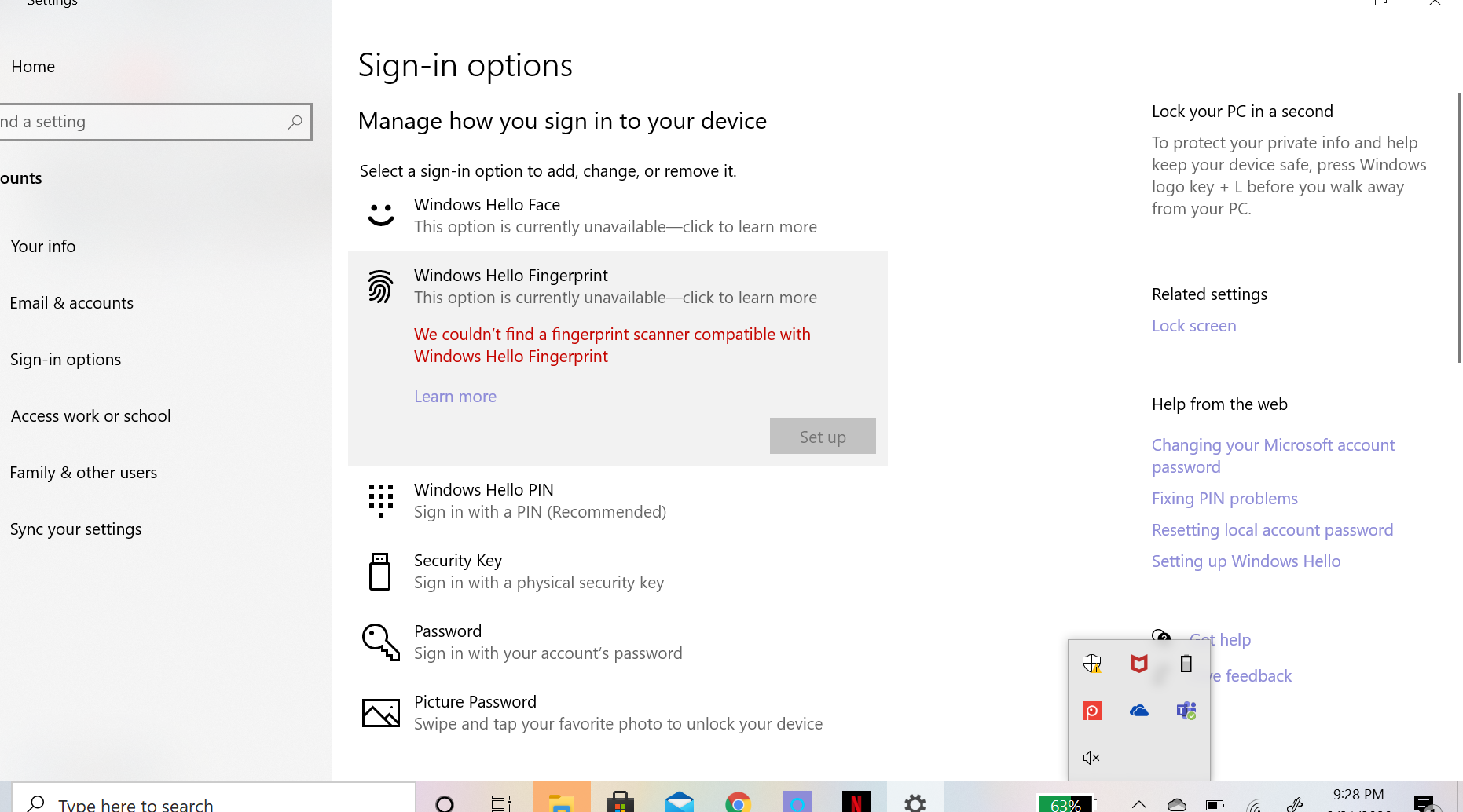This screenshot has width=1463, height=812.
Task: Expand the Password sign-in option
Action: [x=618, y=642]
